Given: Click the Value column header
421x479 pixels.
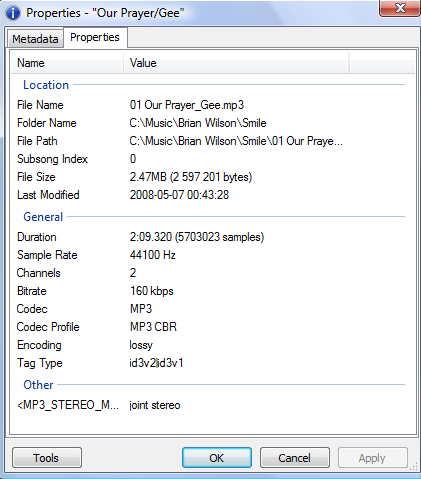Looking at the screenshot, I should pyautogui.click(x=236, y=63).
